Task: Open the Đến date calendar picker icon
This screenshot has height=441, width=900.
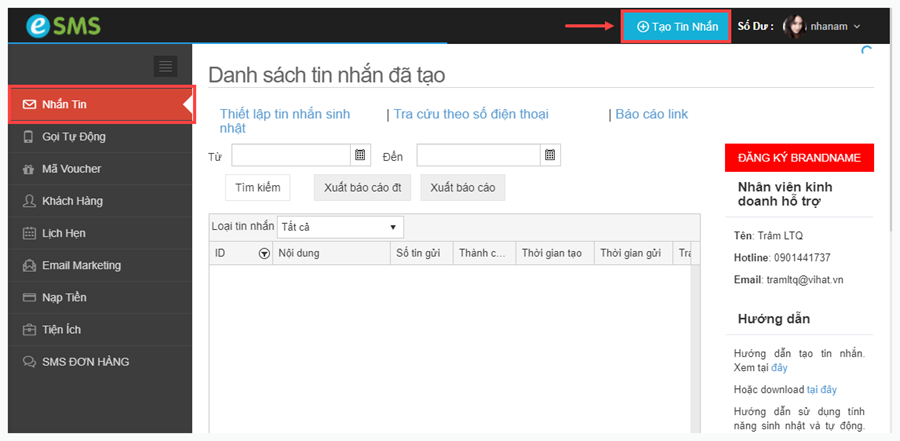Action: (x=550, y=155)
